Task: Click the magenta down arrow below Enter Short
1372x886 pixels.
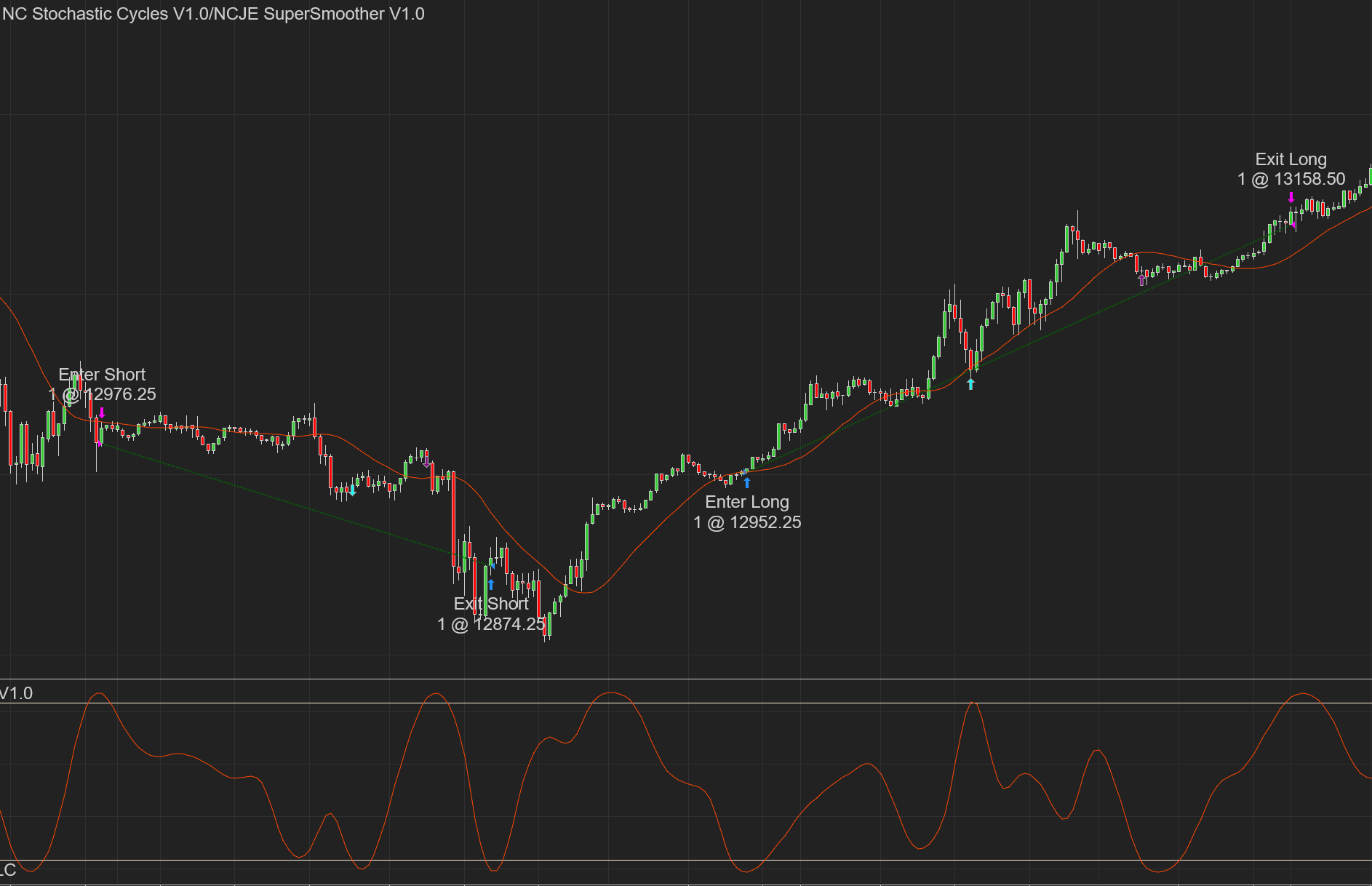Action: click(102, 413)
